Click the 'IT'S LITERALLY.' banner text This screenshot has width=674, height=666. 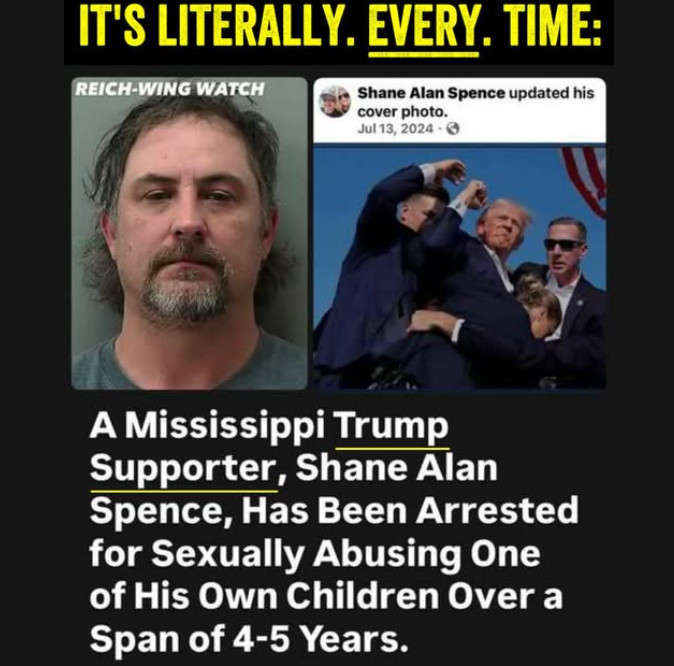[218, 27]
